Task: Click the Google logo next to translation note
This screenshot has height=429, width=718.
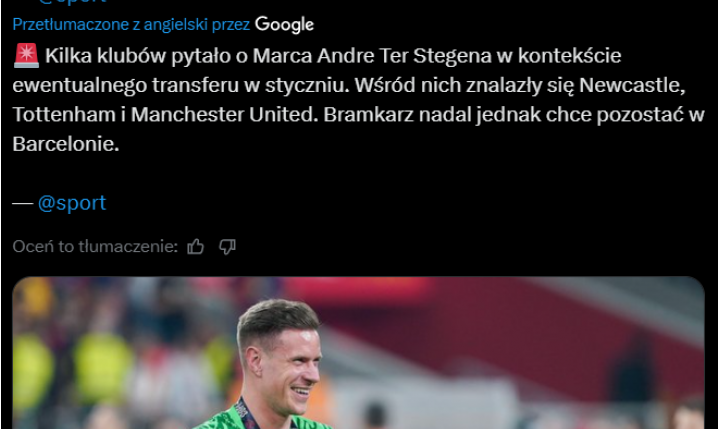Action: 284,25
